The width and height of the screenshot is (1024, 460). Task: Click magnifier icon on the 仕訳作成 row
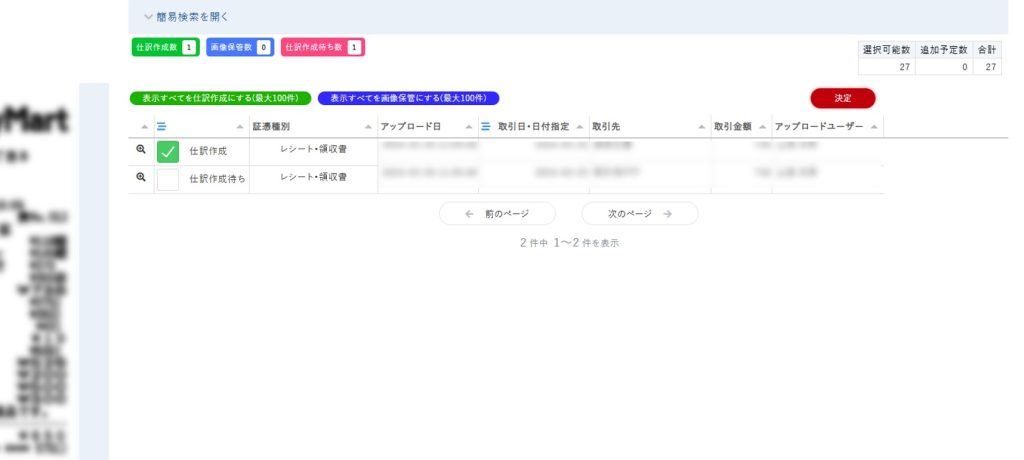click(141, 150)
